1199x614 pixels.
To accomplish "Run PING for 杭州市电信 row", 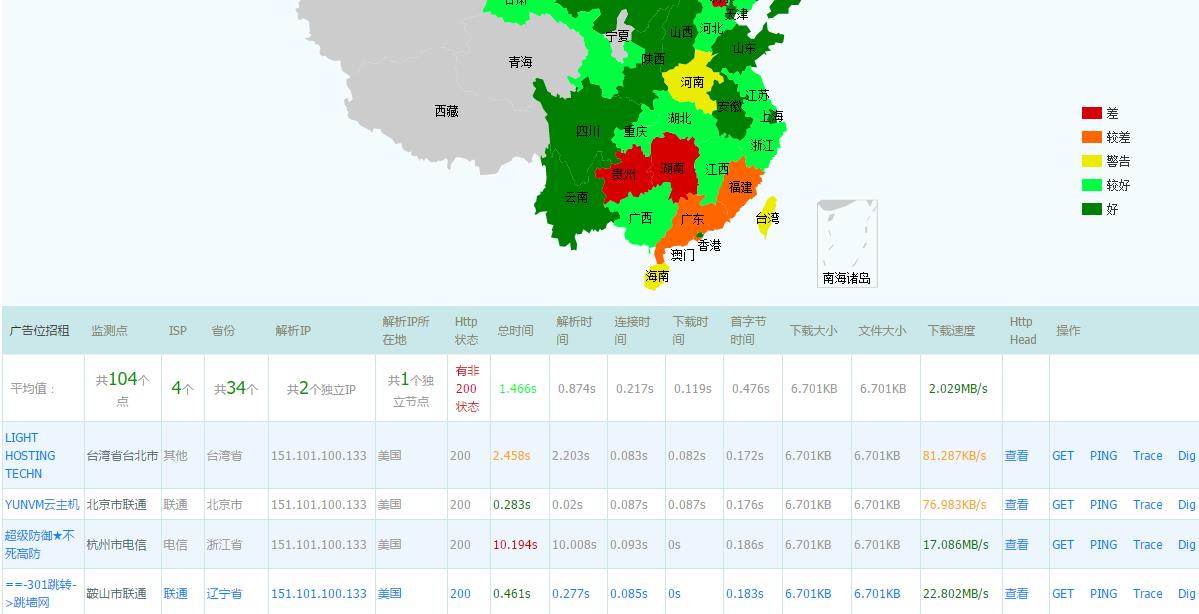I will (1103, 544).
